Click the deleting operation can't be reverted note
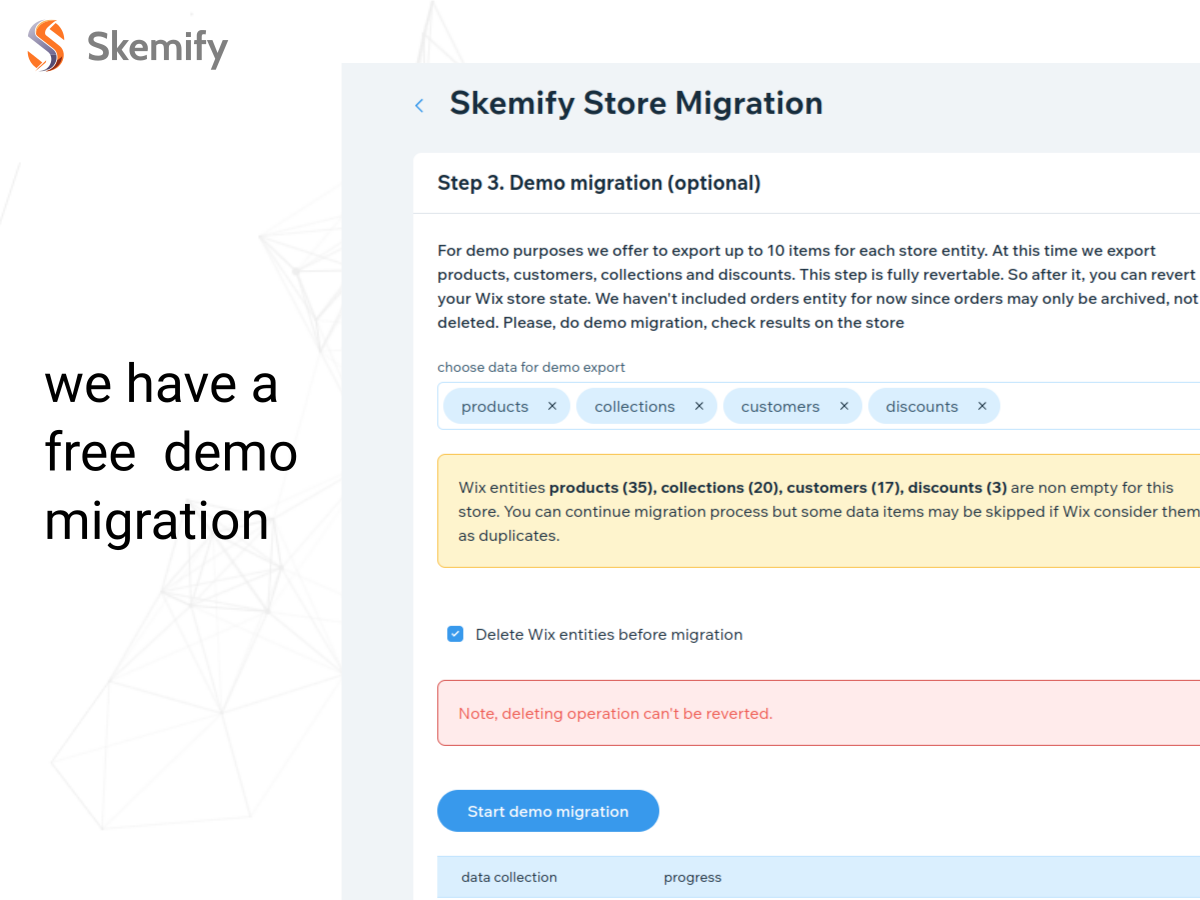 point(818,713)
